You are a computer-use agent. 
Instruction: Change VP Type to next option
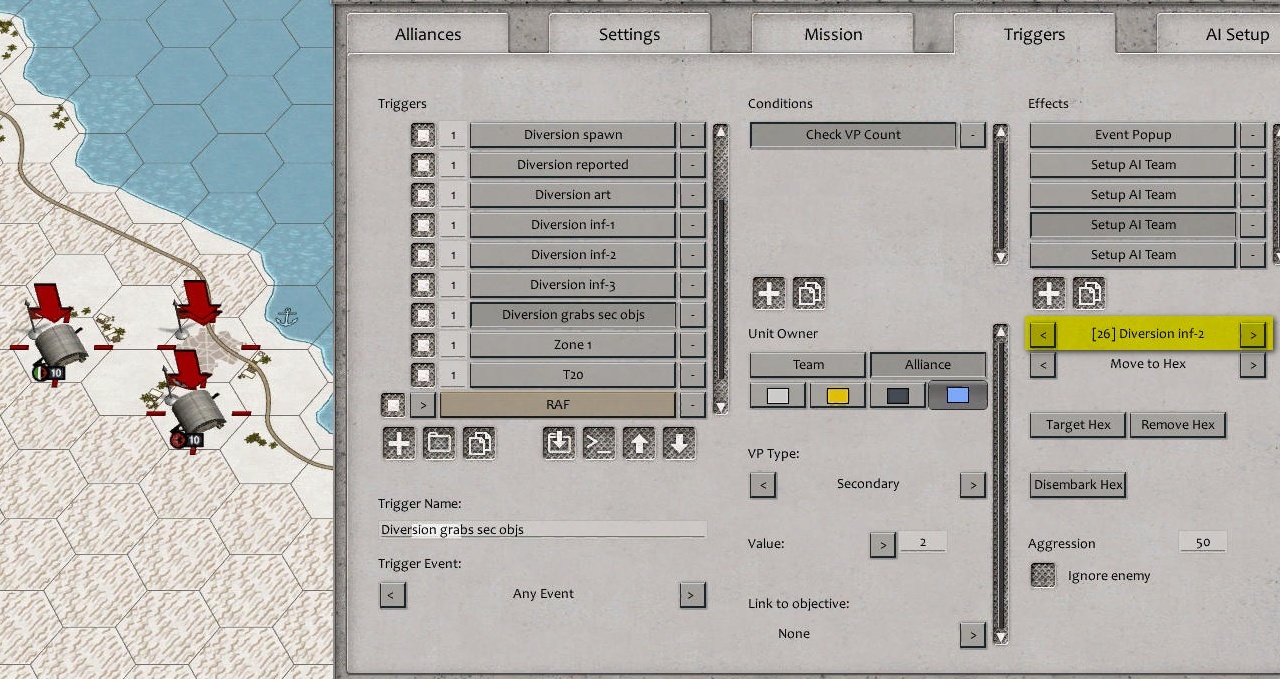(x=972, y=484)
